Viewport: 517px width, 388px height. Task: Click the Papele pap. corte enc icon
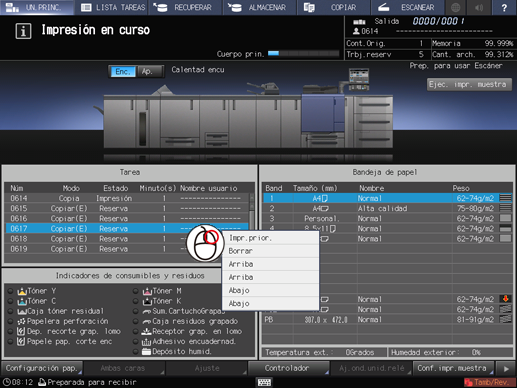coord(21,341)
